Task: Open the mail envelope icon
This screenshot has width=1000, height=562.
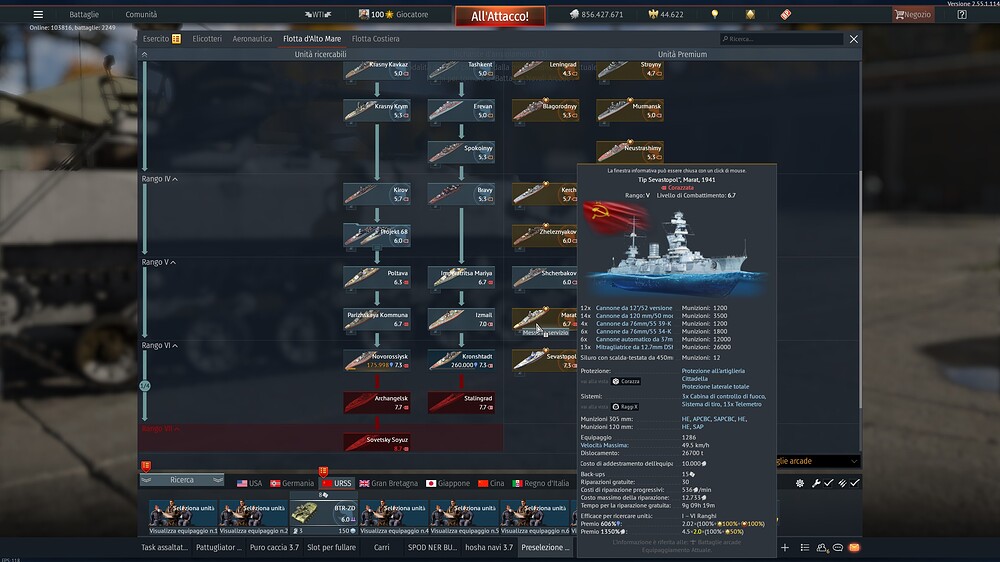Action: pyautogui.click(x=854, y=547)
